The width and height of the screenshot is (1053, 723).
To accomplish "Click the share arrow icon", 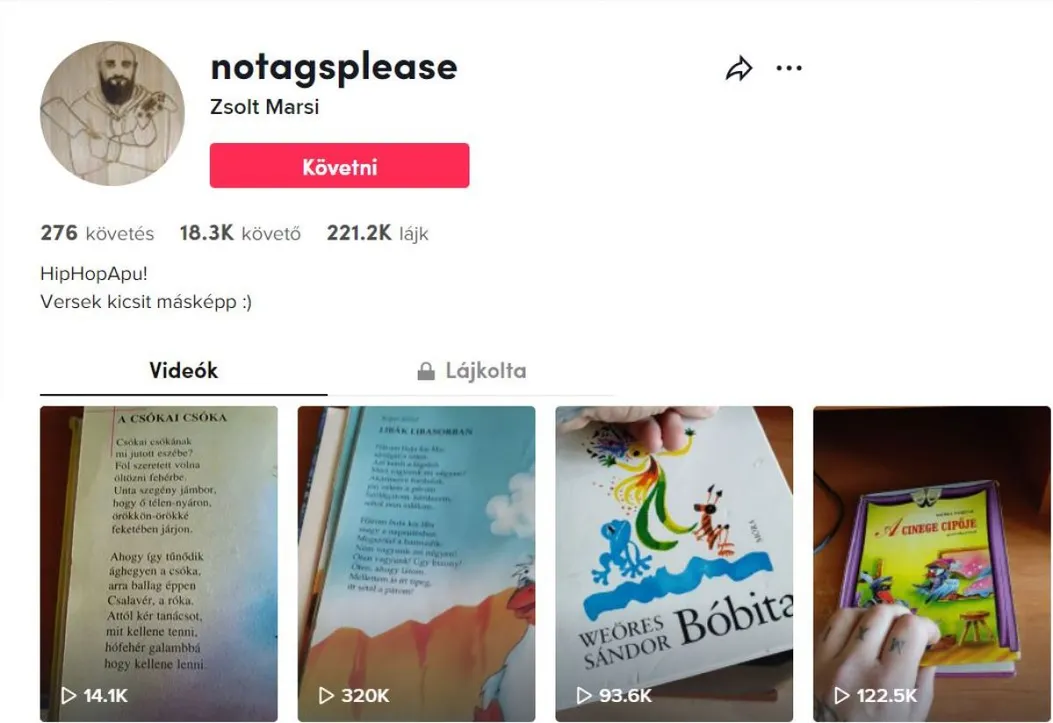I will (739, 68).
